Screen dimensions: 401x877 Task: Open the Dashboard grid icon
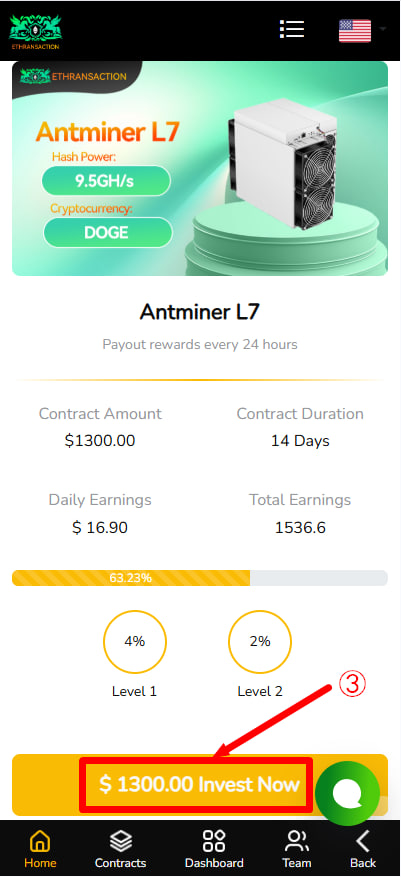point(214,841)
